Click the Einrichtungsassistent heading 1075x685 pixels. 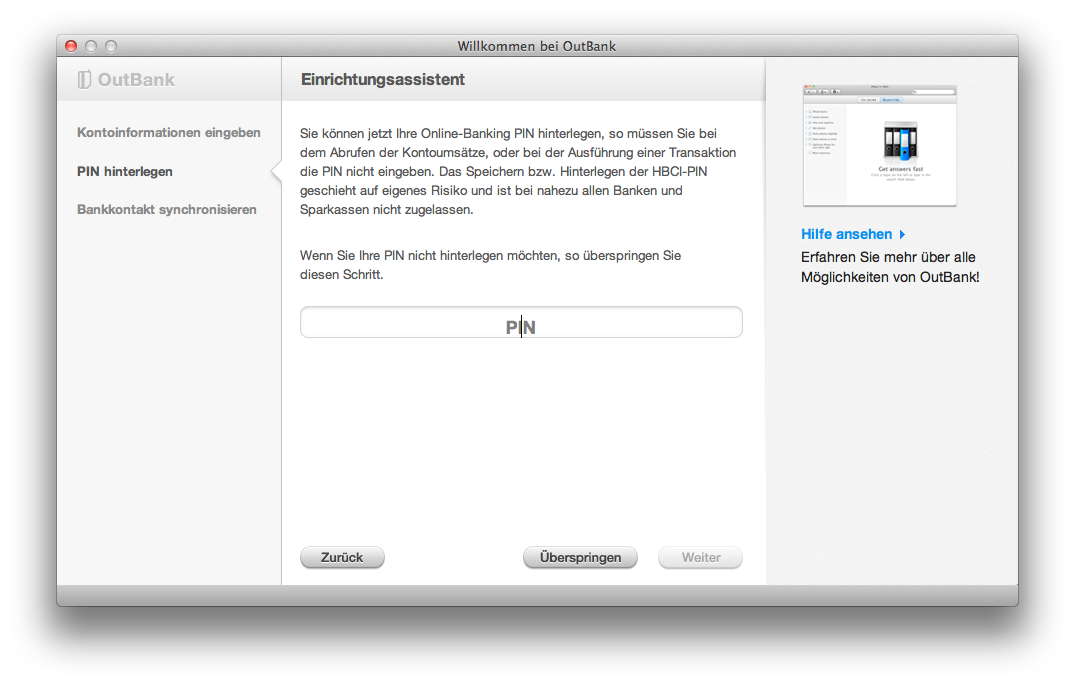(x=383, y=80)
